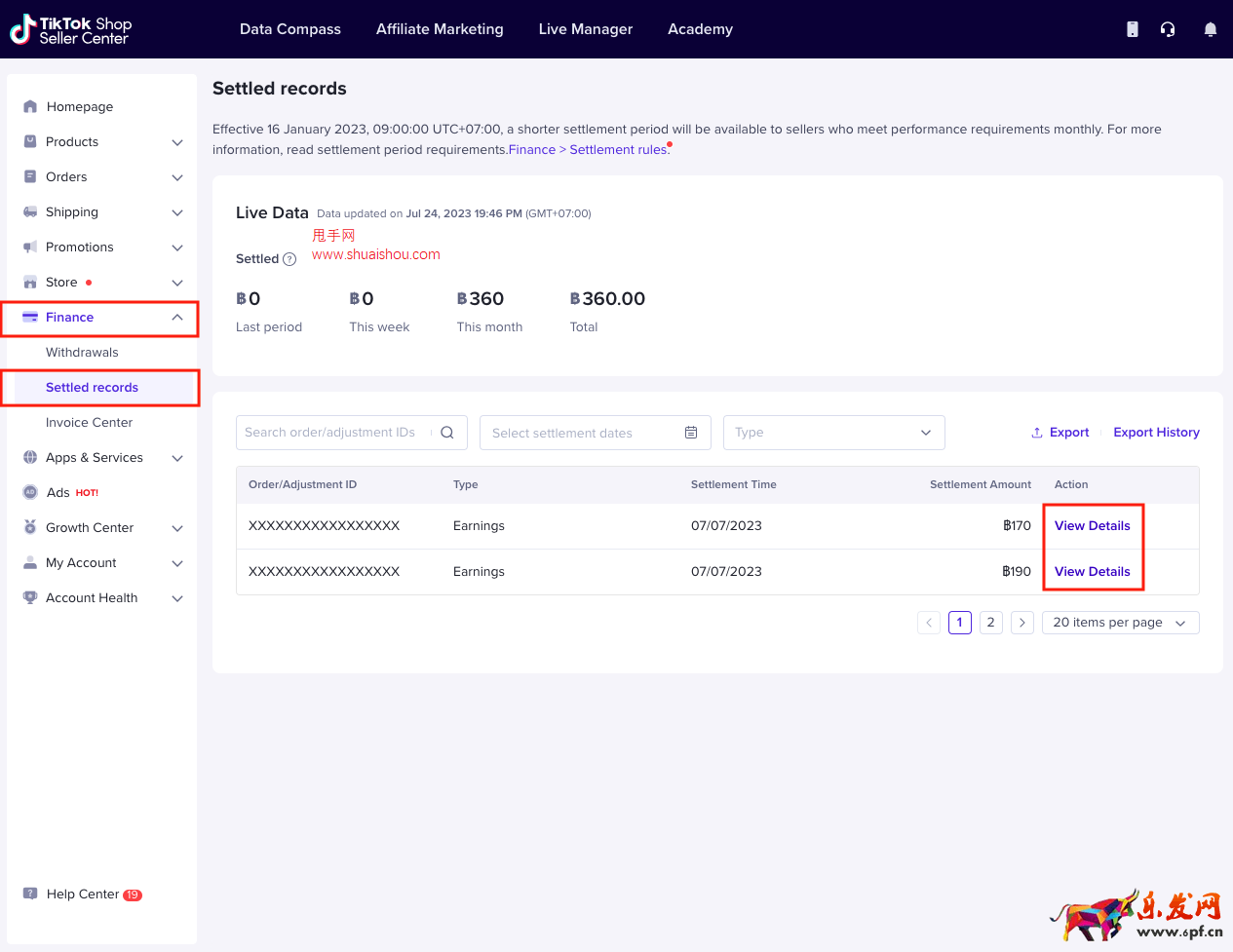Open the headset customer support icon
Image resolution: width=1233 pixels, height=952 pixels.
coord(1168,29)
